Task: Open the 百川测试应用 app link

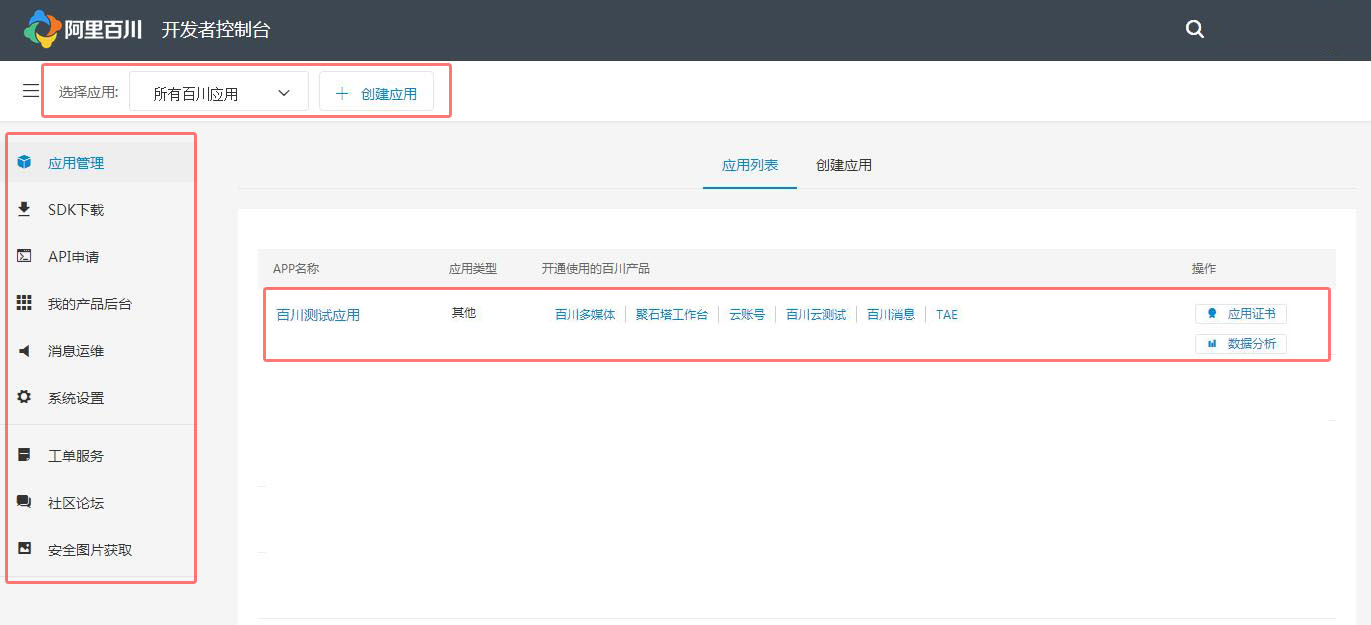Action: [x=318, y=315]
